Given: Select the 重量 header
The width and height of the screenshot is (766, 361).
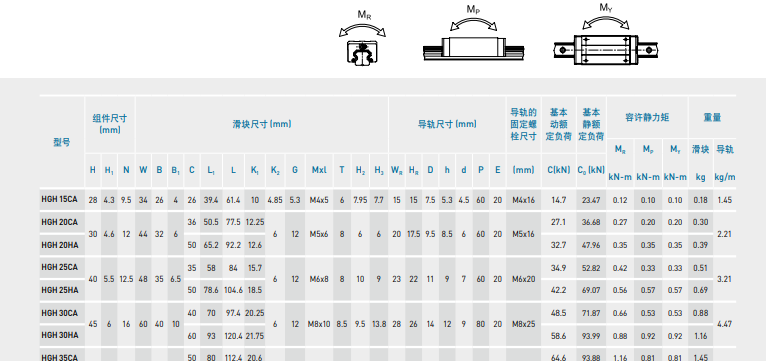Looking at the screenshot, I should click(712, 117).
